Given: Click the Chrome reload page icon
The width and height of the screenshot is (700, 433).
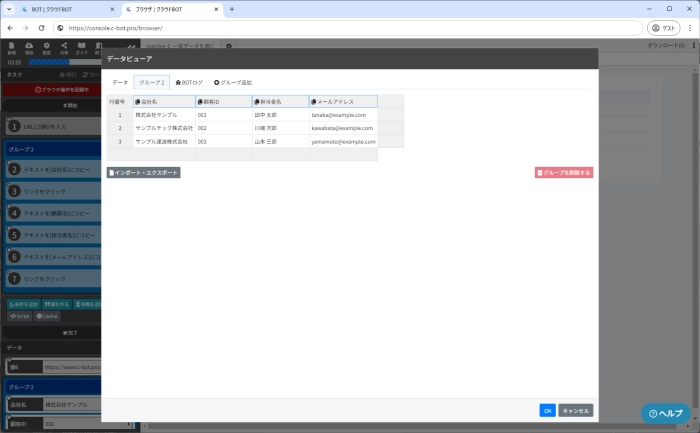Looking at the screenshot, I should [x=42, y=28].
